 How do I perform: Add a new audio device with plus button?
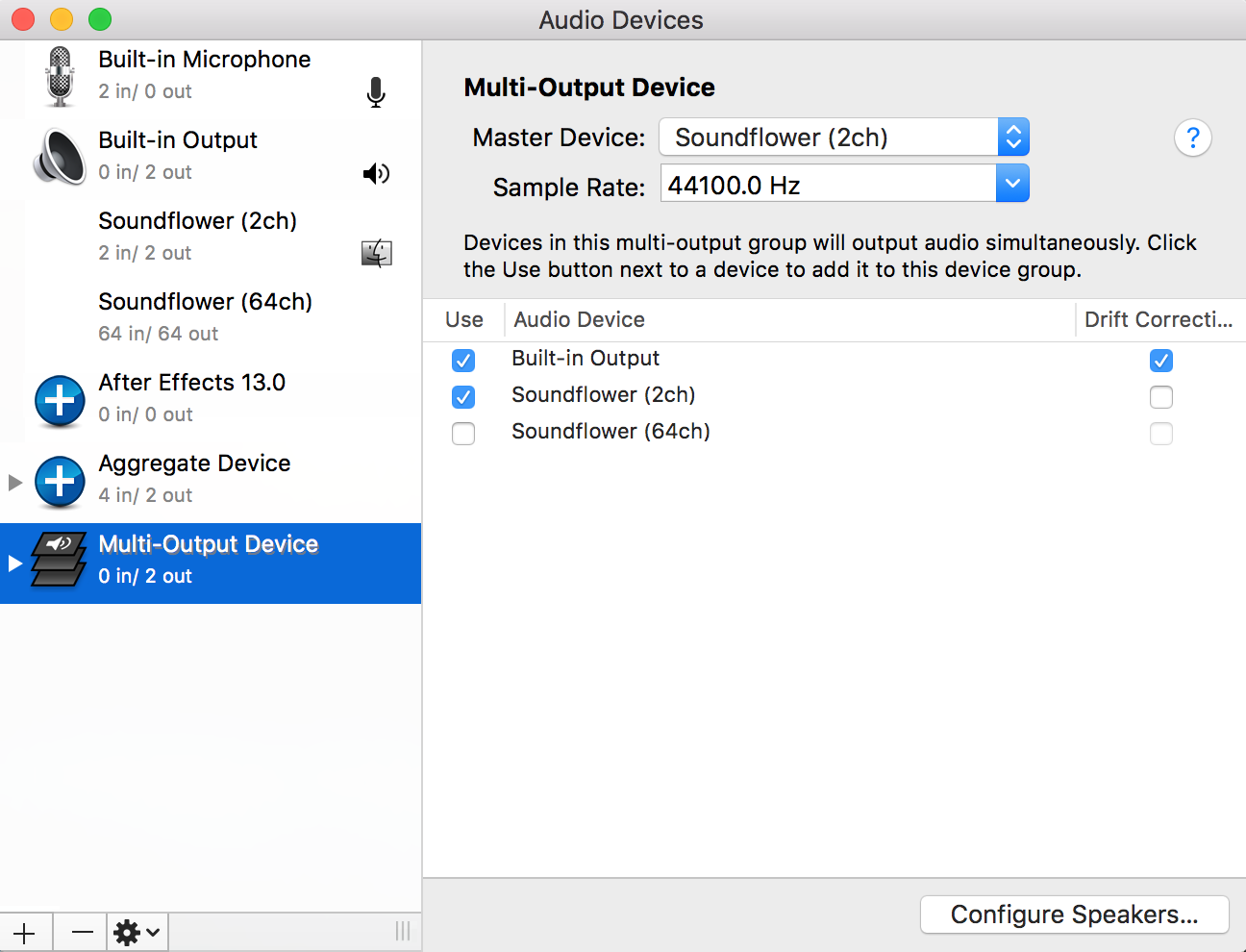(25, 933)
